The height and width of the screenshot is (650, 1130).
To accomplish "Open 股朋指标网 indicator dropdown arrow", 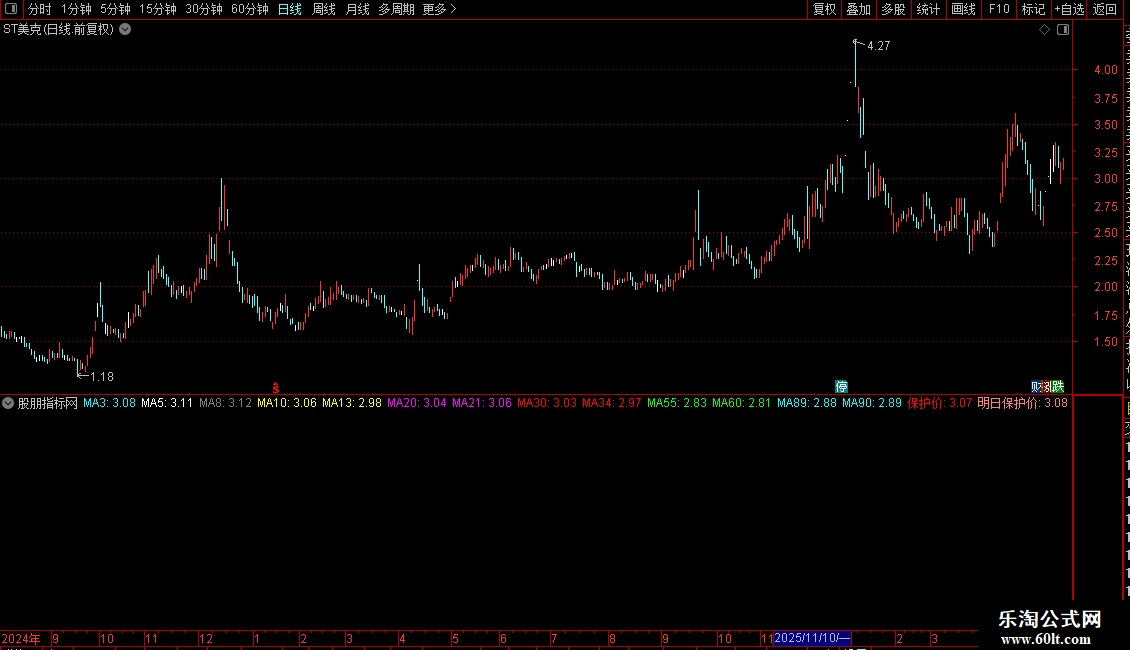I will tap(8, 403).
